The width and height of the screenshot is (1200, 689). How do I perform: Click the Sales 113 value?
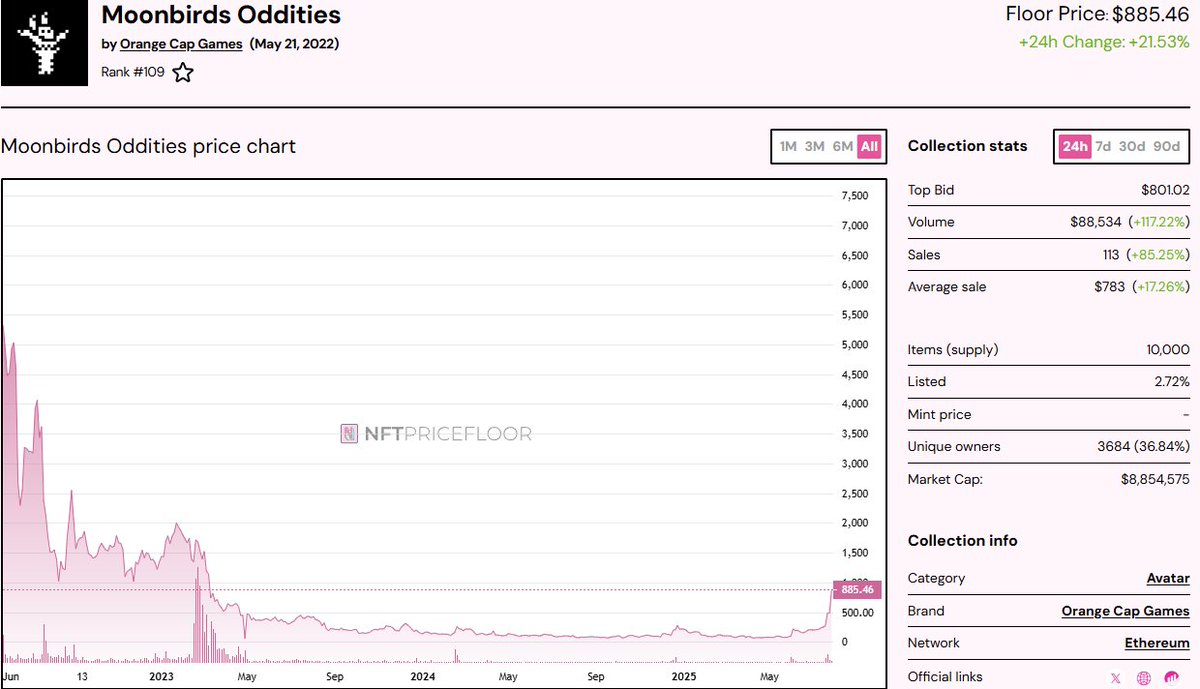click(x=1110, y=254)
